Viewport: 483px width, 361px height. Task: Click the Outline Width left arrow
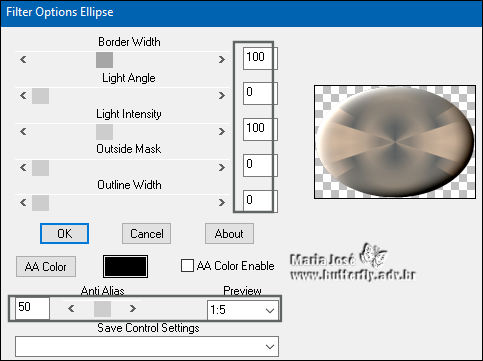pos(23,202)
